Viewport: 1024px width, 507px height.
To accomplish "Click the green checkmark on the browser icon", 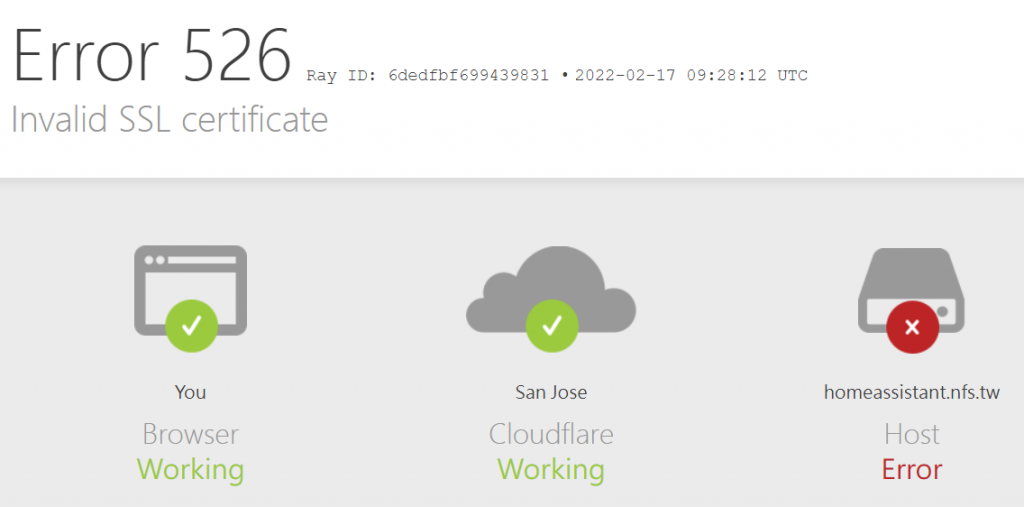I will [192, 325].
